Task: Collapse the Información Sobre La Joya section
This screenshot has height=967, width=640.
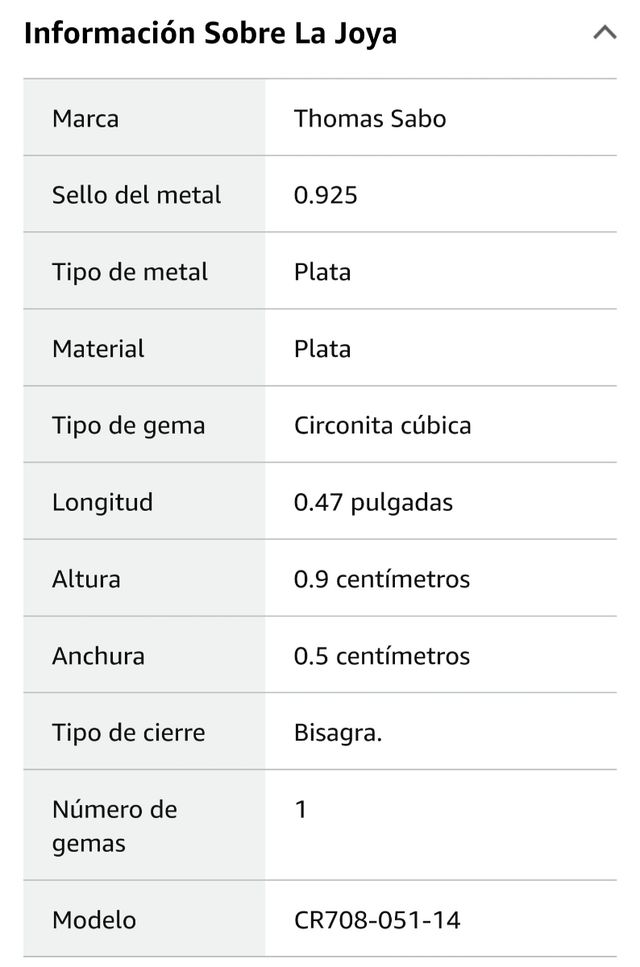Action: (x=604, y=32)
